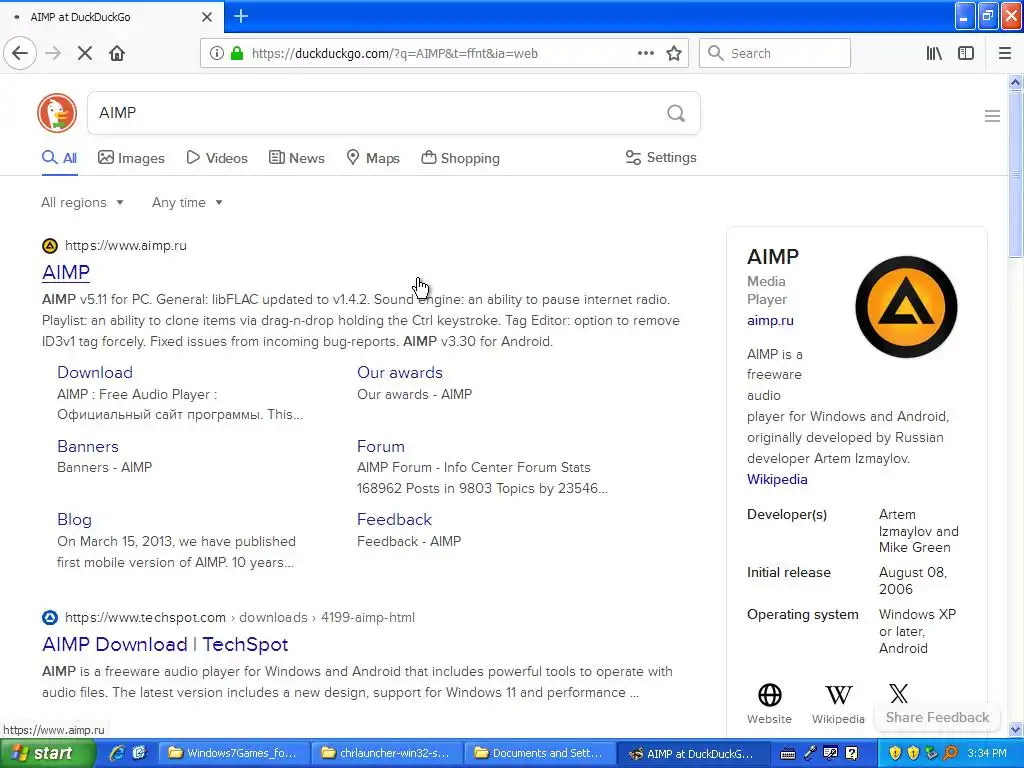Screen dimensions: 1024x768
Task: Switch to the Maps tab
Action: pos(373,158)
